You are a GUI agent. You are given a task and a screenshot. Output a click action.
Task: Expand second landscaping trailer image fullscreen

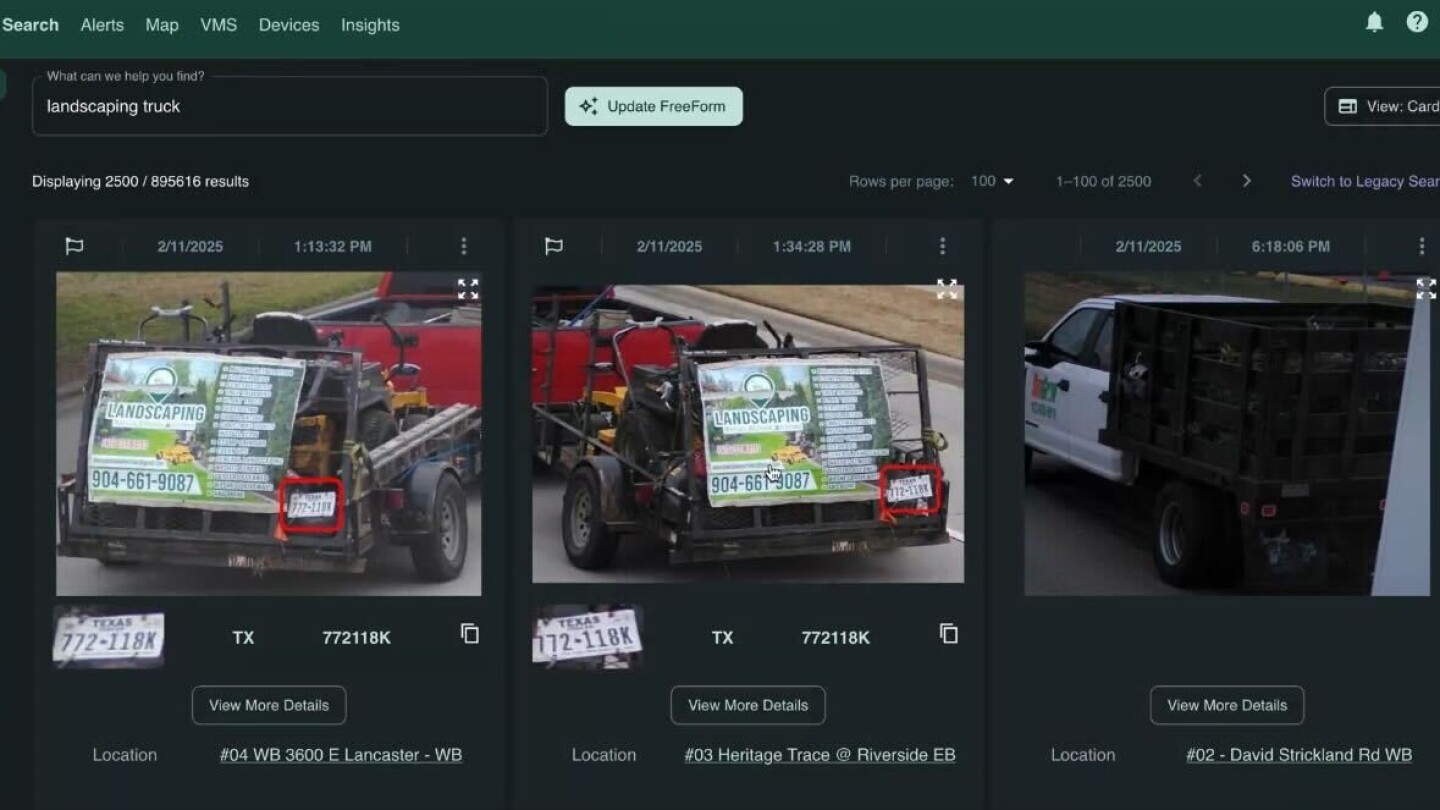pos(946,289)
